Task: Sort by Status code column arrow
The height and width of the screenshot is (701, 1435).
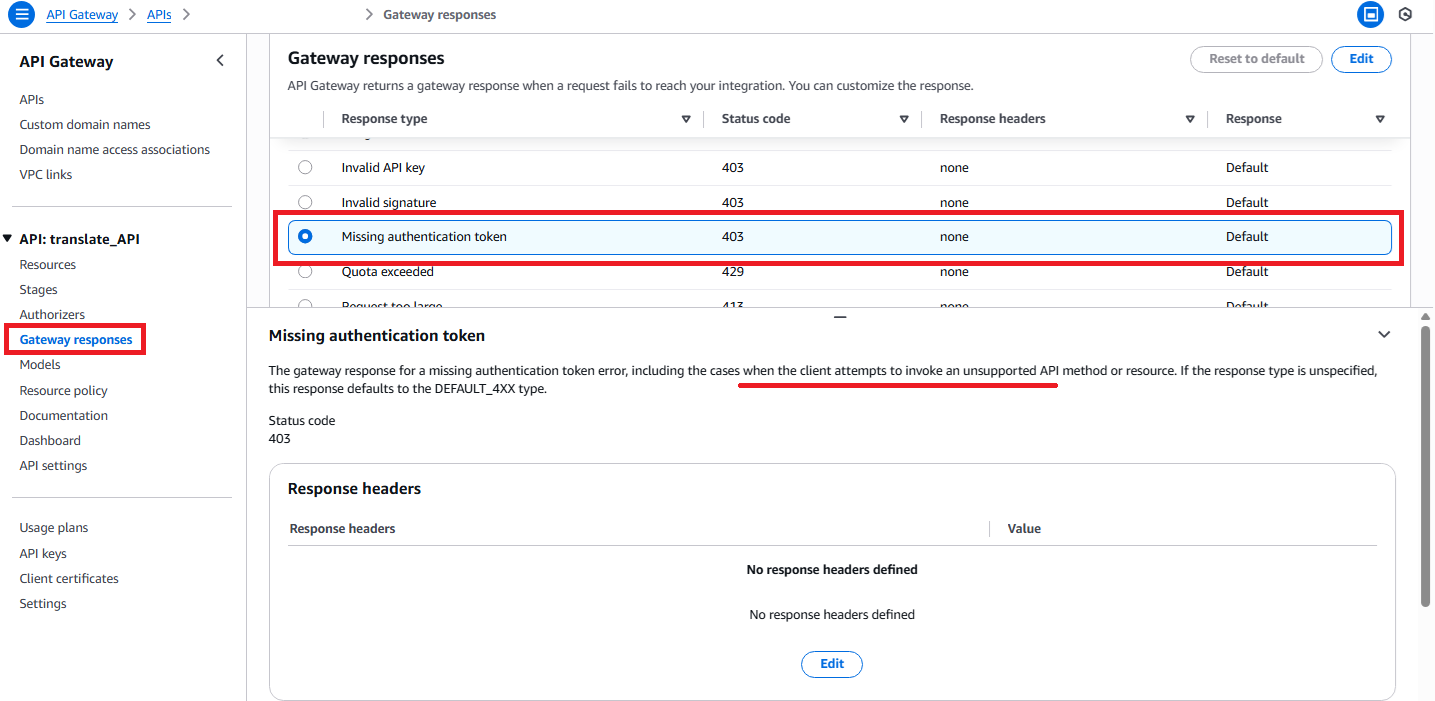Action: tap(904, 119)
